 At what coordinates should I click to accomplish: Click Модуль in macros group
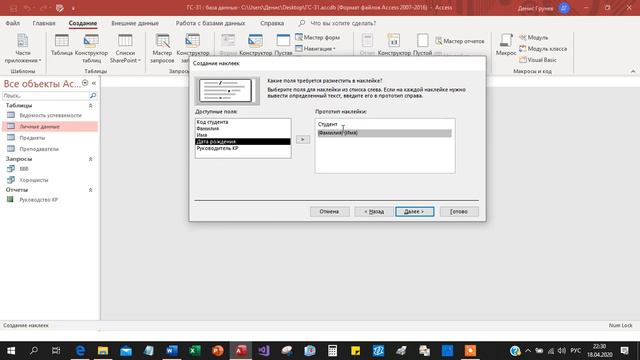533,37
